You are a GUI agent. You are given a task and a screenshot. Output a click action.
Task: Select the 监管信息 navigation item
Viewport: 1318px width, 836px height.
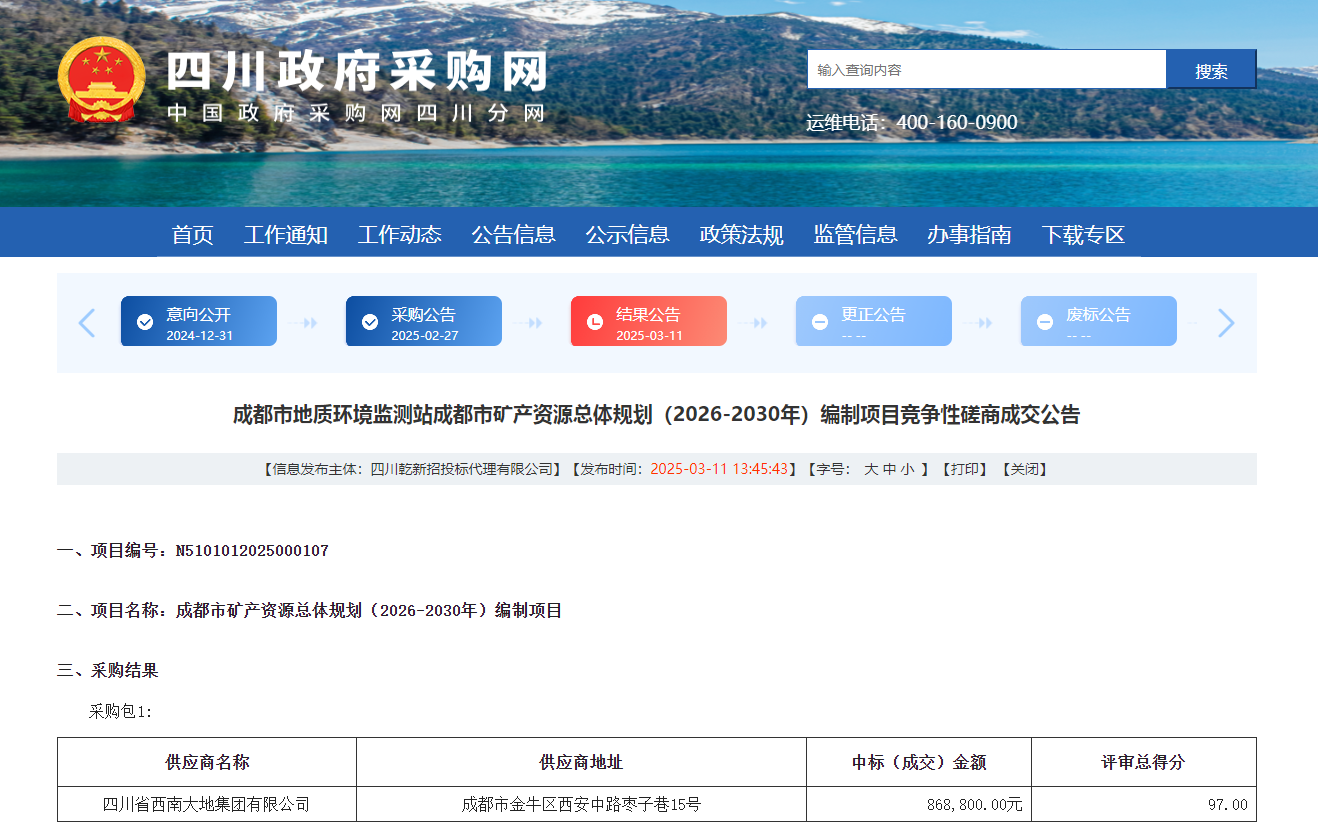[856, 235]
